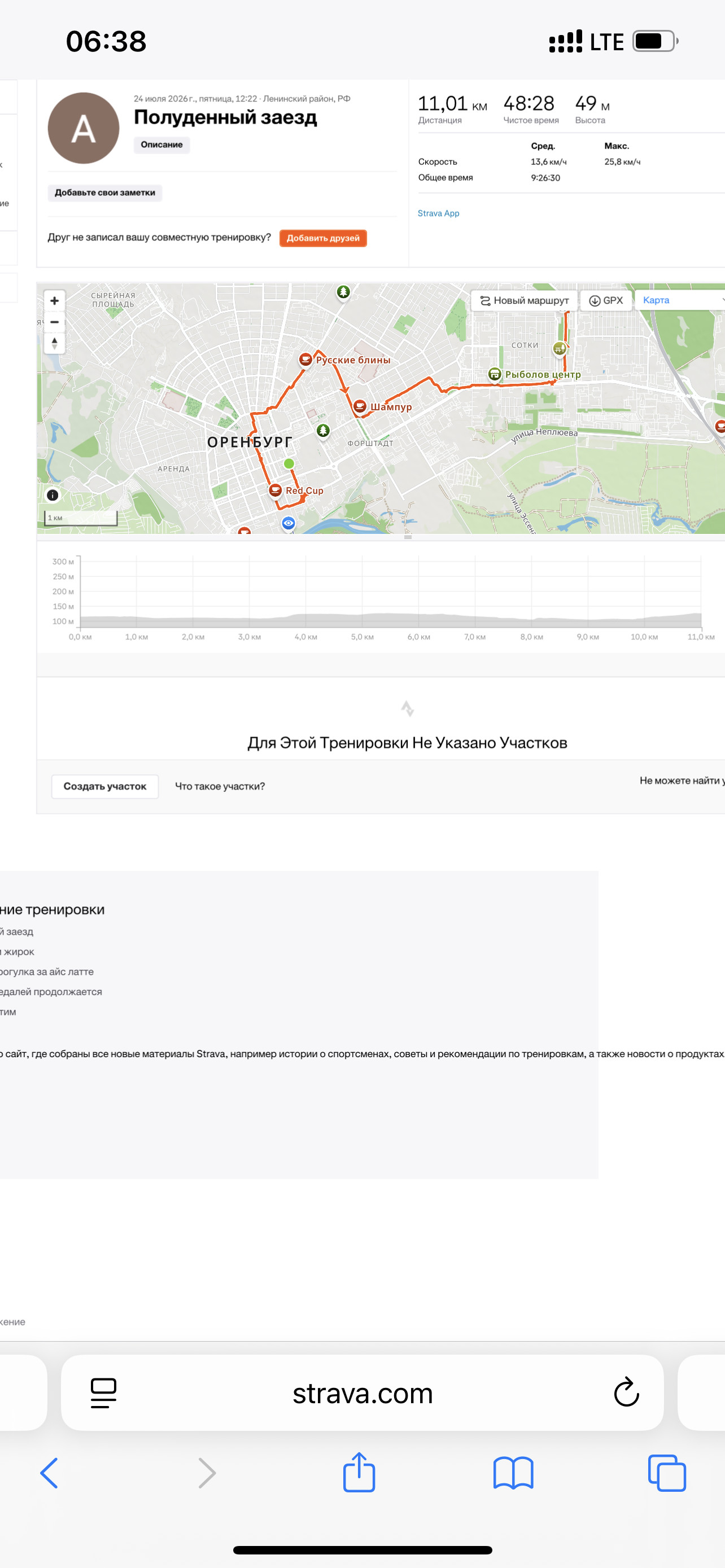Click the 13,6 км/ч average speed
The image size is (725, 1568).
548,162
